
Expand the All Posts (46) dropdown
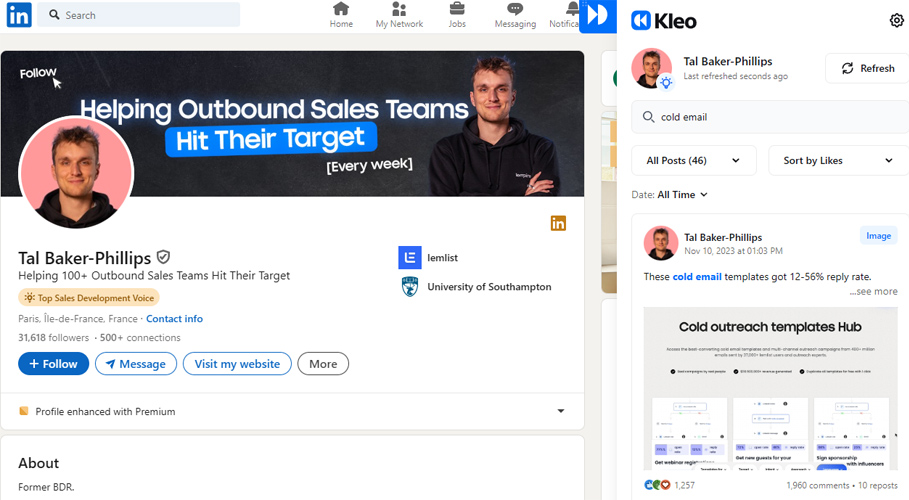click(693, 161)
